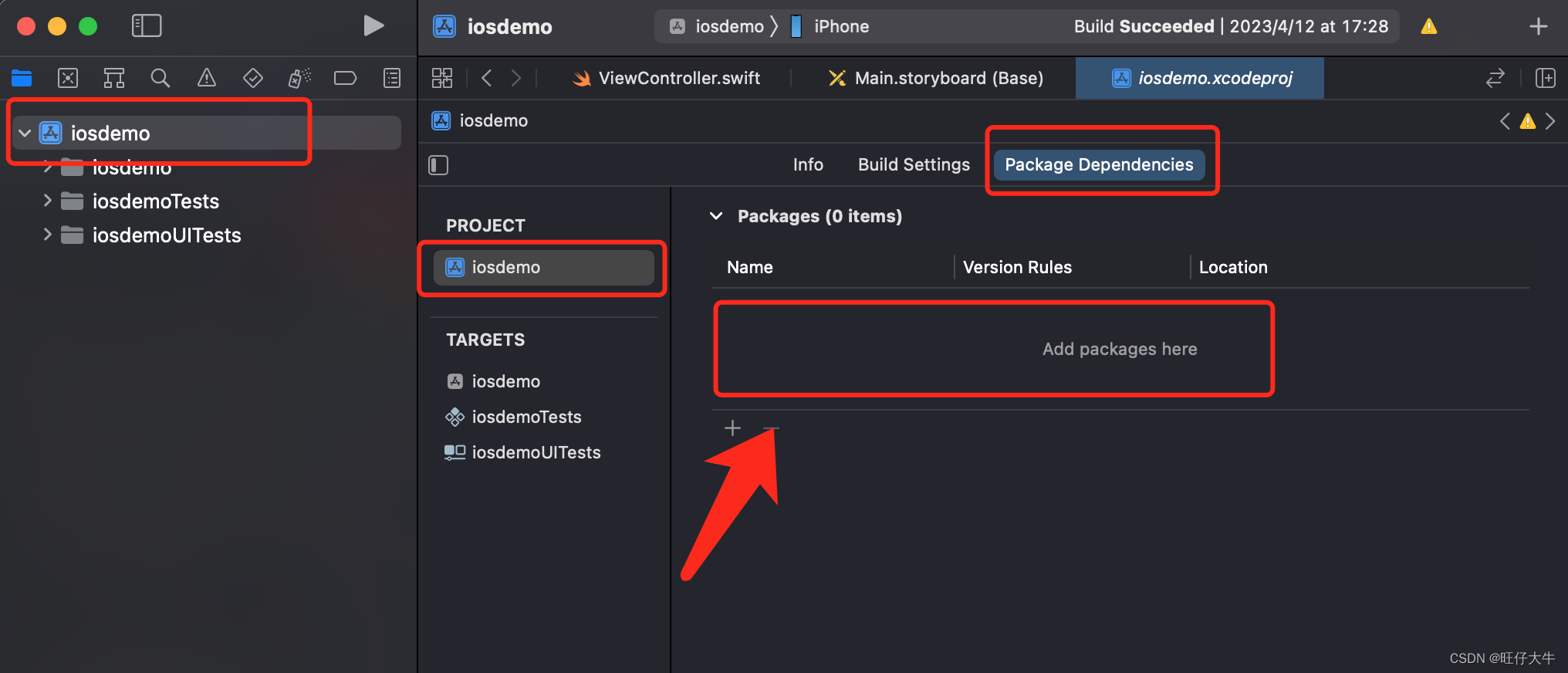Open the Breakpoint navigator icon
The width and height of the screenshot is (1568, 673).
[345, 78]
